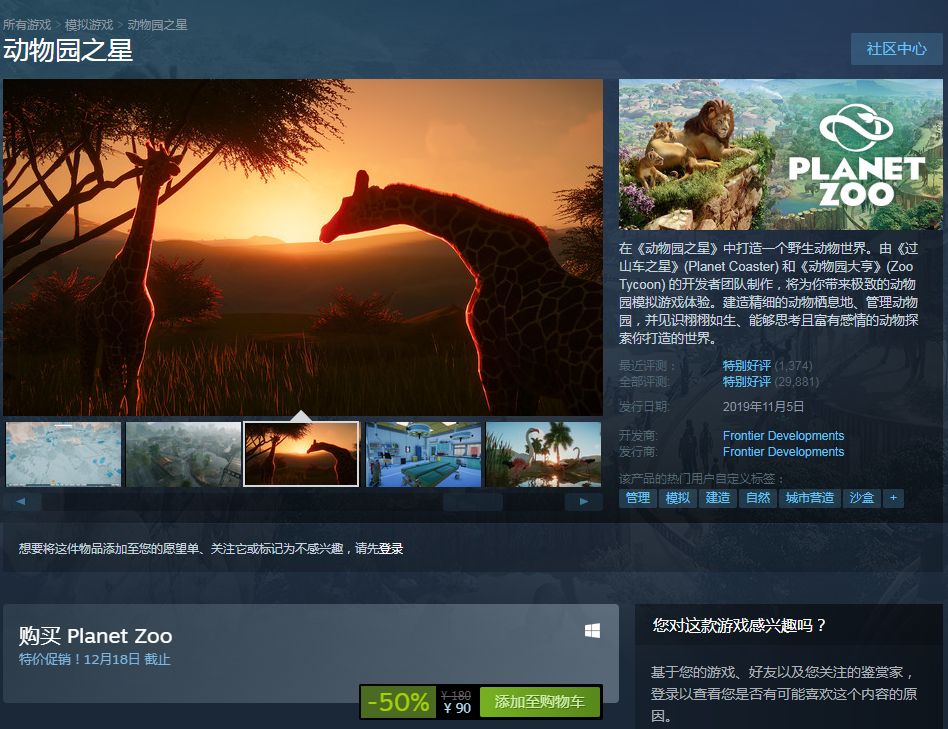948x729 pixels.
Task: Select the 建造 tag
Action: (718, 498)
